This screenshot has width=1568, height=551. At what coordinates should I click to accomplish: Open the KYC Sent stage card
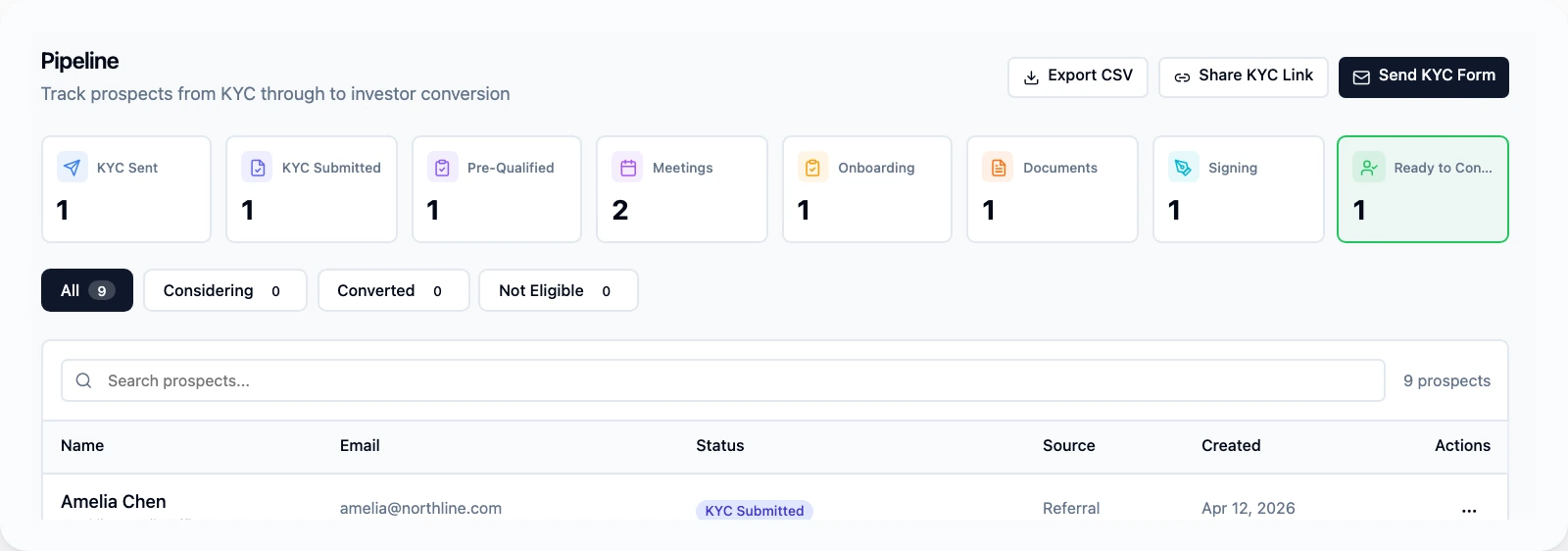[126, 189]
